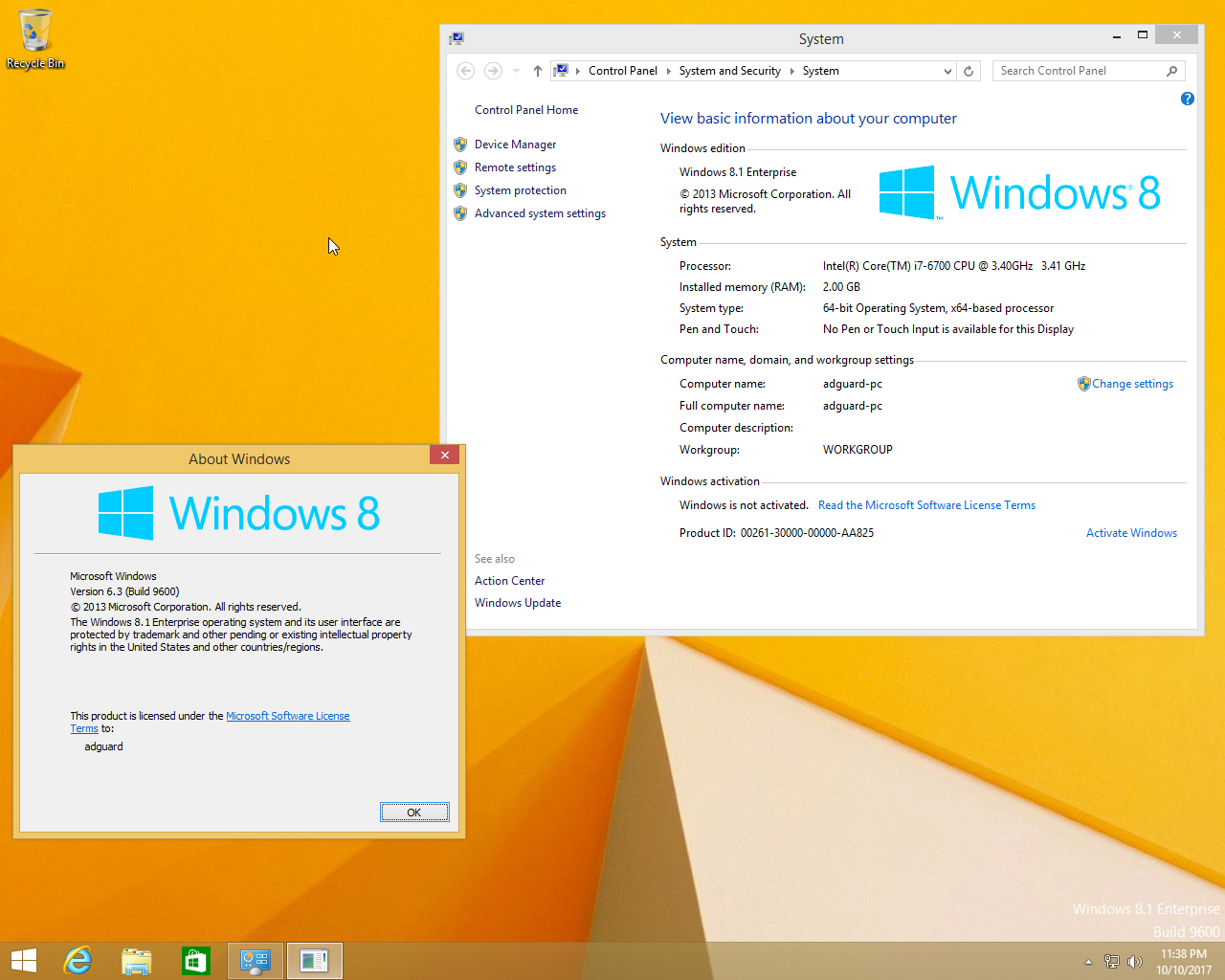Read the Microsoft Software License Terms link
Viewport: 1225px width, 980px height.
click(x=926, y=505)
